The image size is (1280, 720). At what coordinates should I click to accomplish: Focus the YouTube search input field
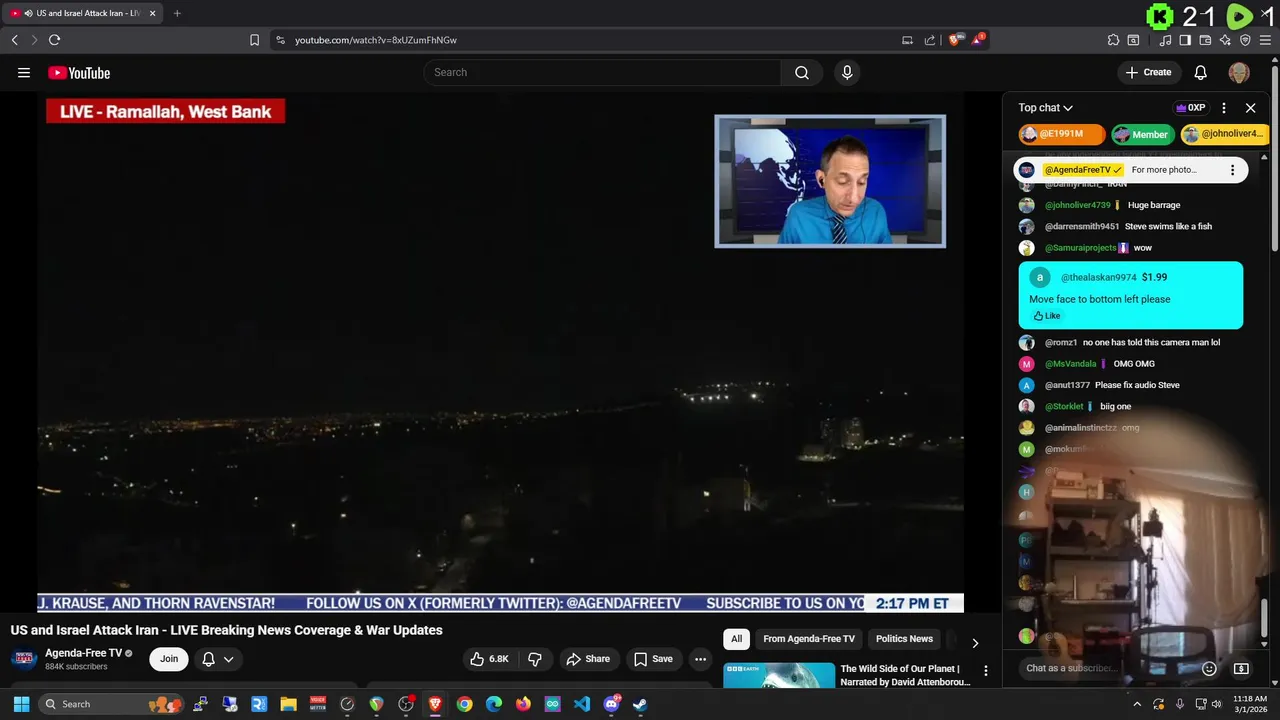tap(603, 72)
